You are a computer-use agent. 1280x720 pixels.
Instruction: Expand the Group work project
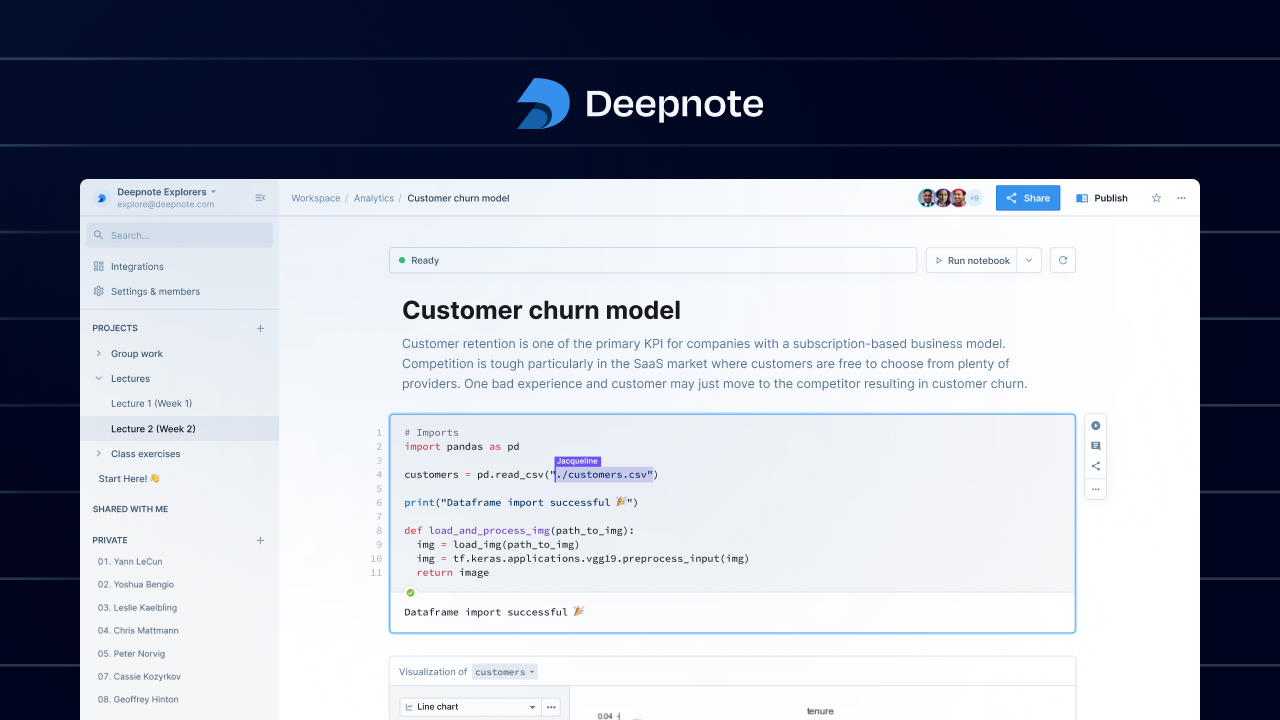[x=96, y=353]
